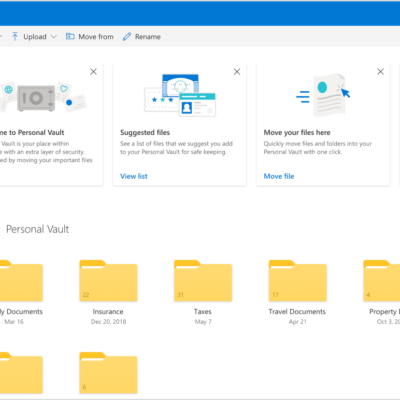Viewport: 400px width, 400px height.
Task: Click the Taxes folder name
Action: click(x=203, y=312)
